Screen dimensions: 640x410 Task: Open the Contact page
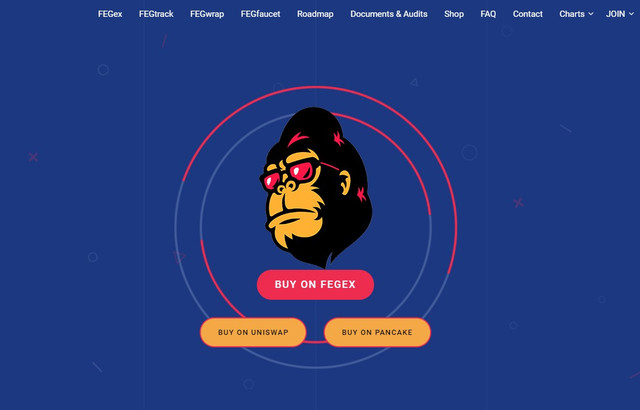[x=528, y=14]
